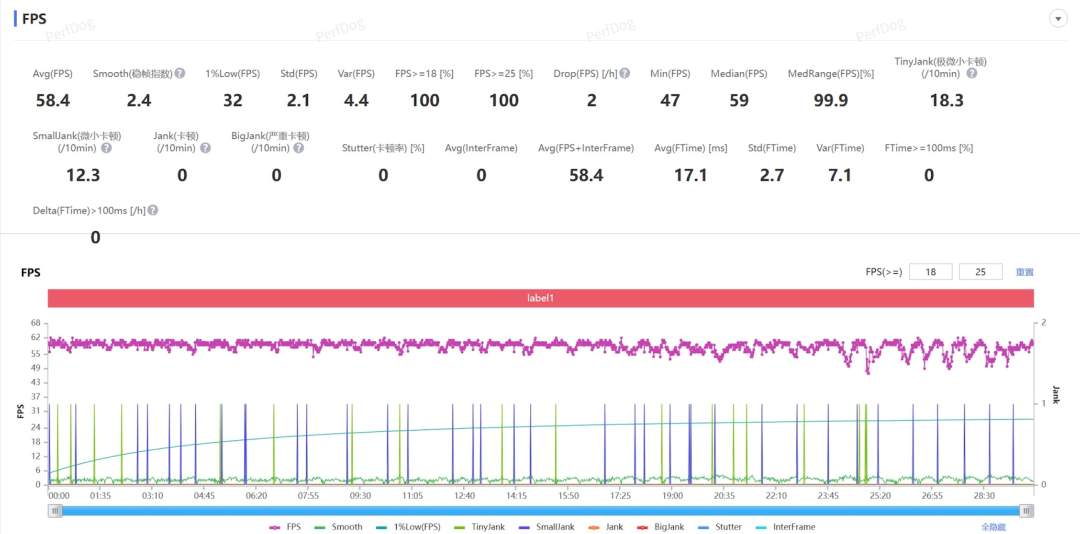Collapse the FPS section with the arrow button
This screenshot has width=1080, height=534.
tap(1058, 19)
